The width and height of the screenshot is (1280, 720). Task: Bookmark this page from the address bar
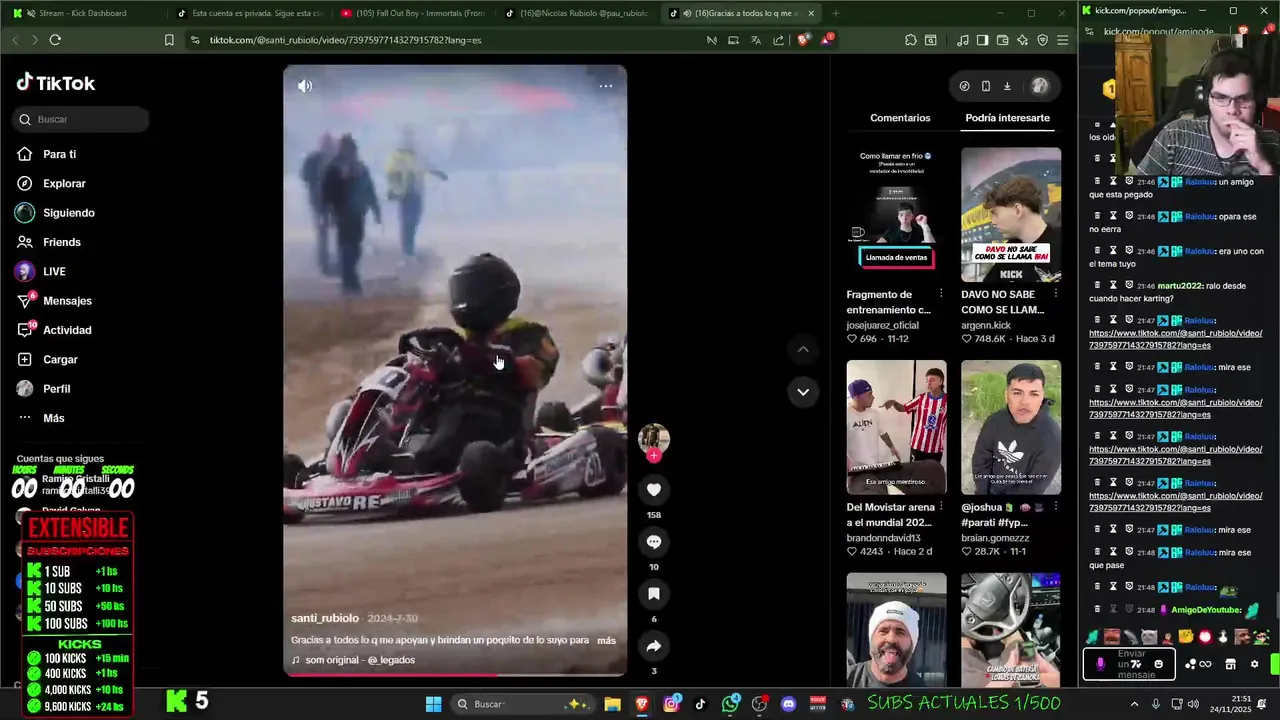[x=169, y=40]
